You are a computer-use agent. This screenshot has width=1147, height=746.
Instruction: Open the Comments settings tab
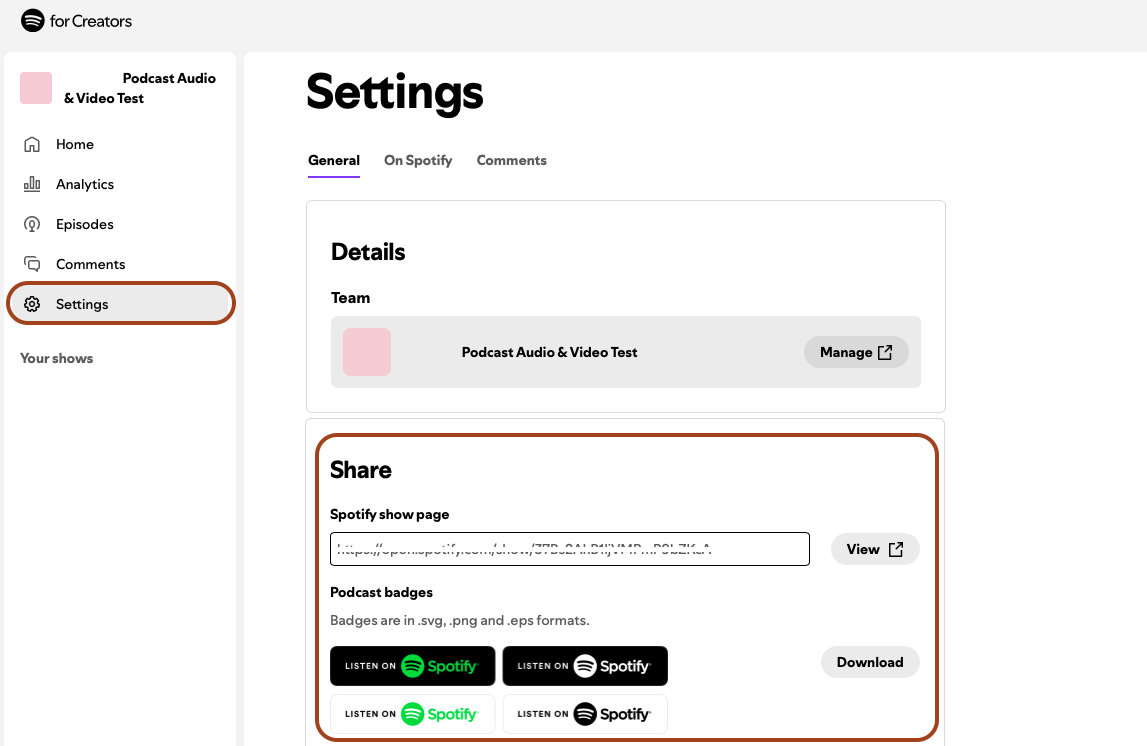click(511, 160)
